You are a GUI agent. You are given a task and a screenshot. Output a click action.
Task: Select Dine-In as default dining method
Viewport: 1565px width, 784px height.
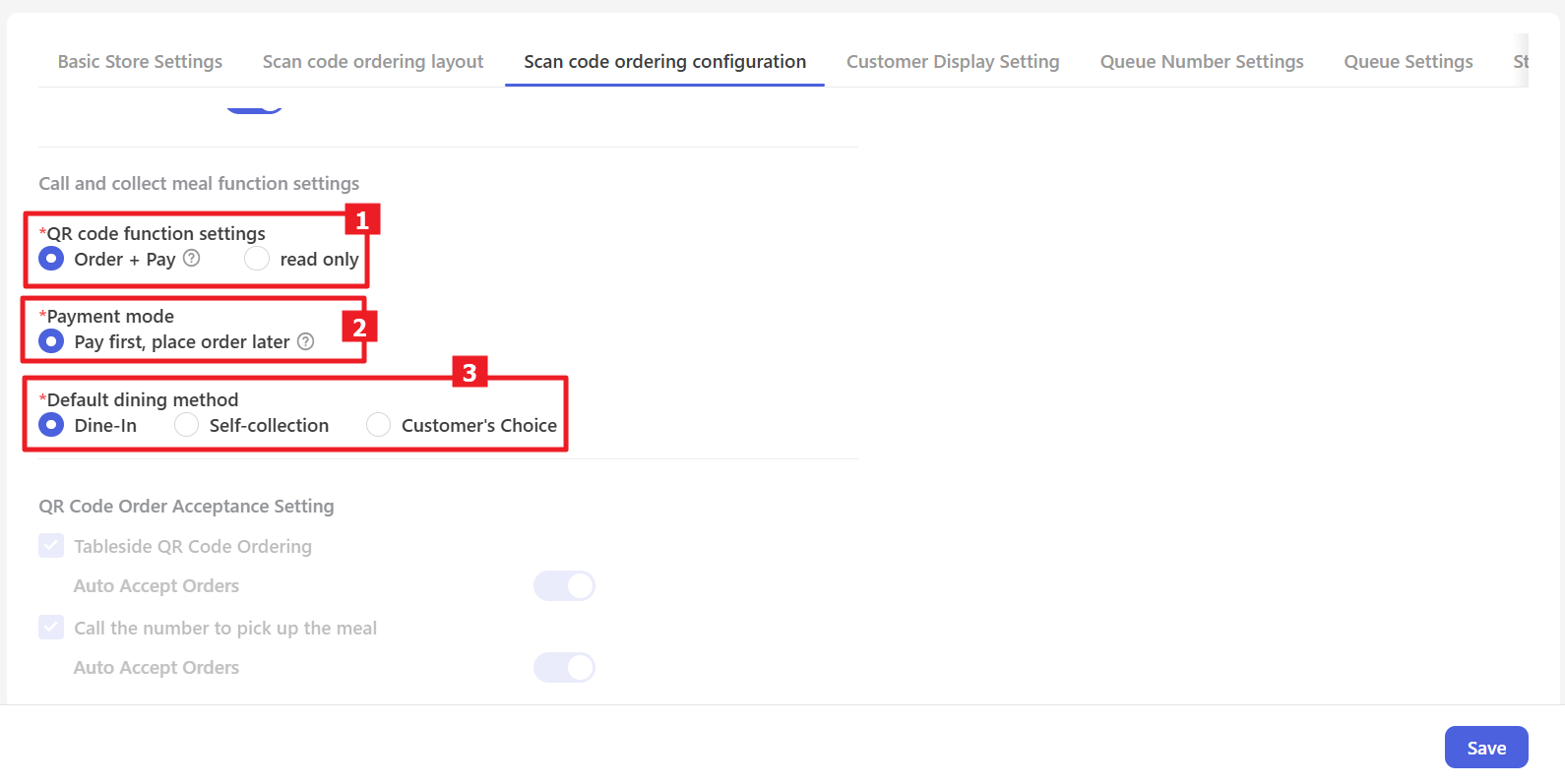point(51,425)
